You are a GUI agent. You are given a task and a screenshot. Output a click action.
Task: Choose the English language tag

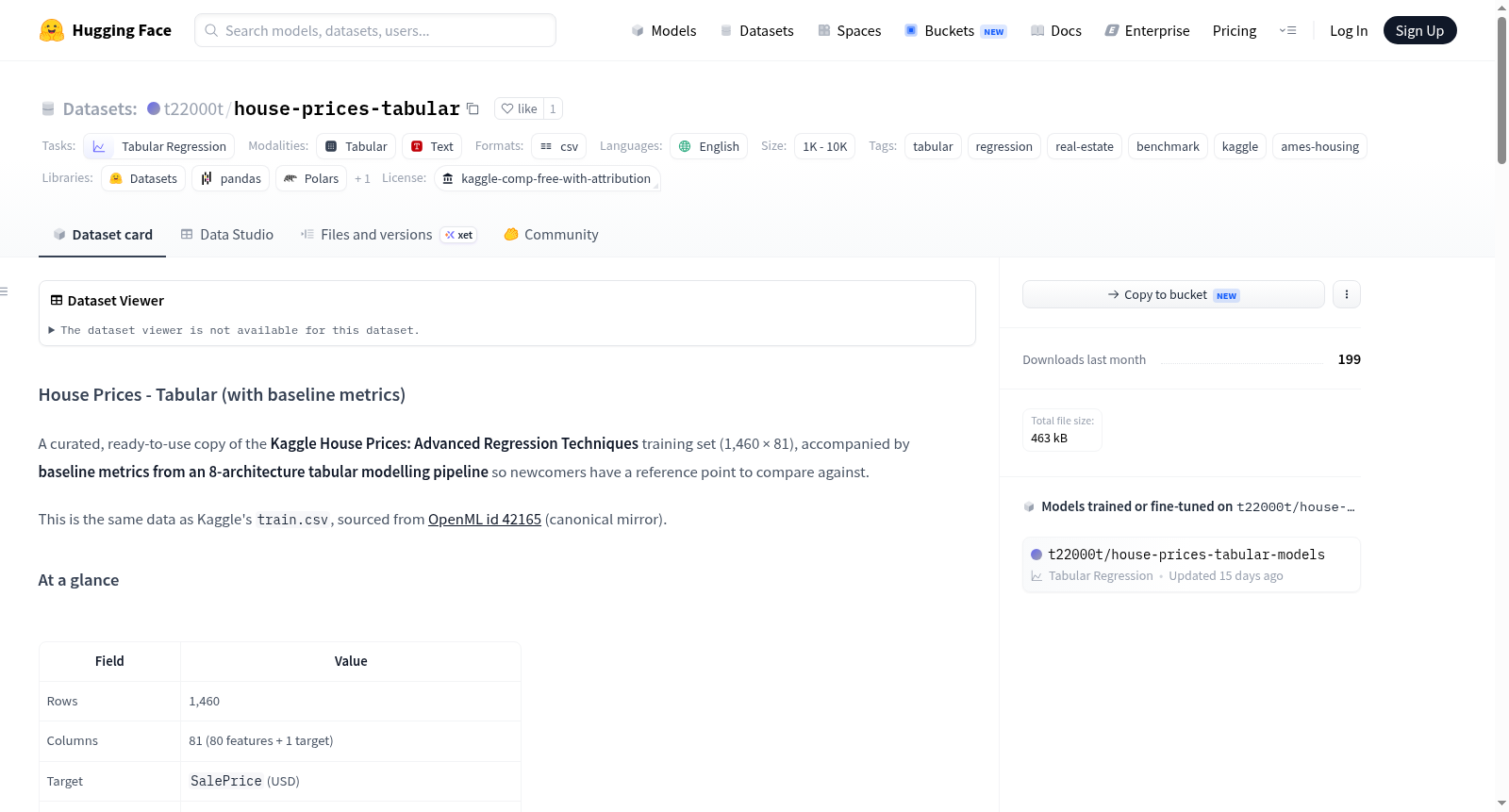pyautogui.click(x=709, y=146)
